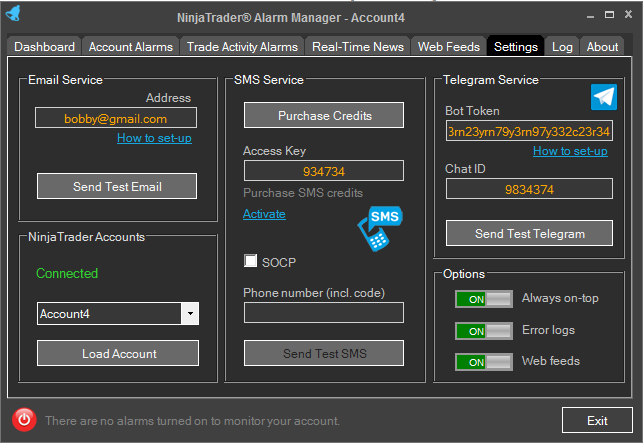Click the Load Account button

click(118, 353)
